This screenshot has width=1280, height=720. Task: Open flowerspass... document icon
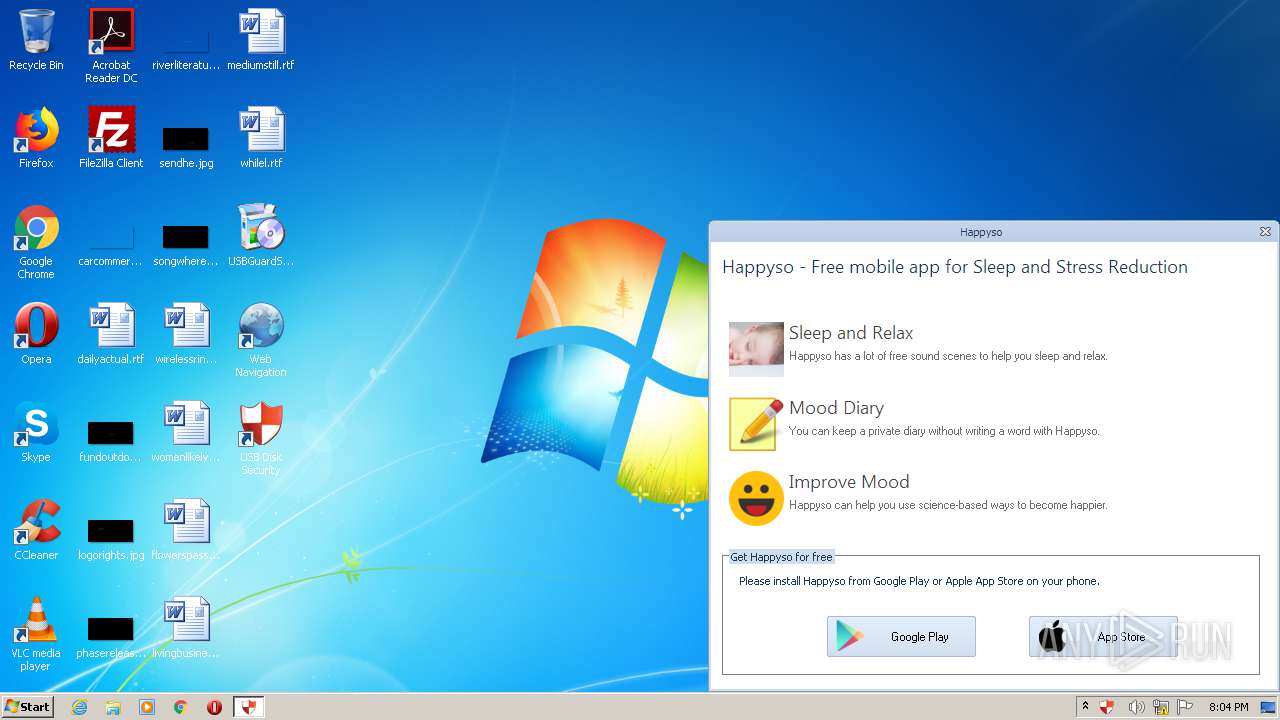[186, 530]
